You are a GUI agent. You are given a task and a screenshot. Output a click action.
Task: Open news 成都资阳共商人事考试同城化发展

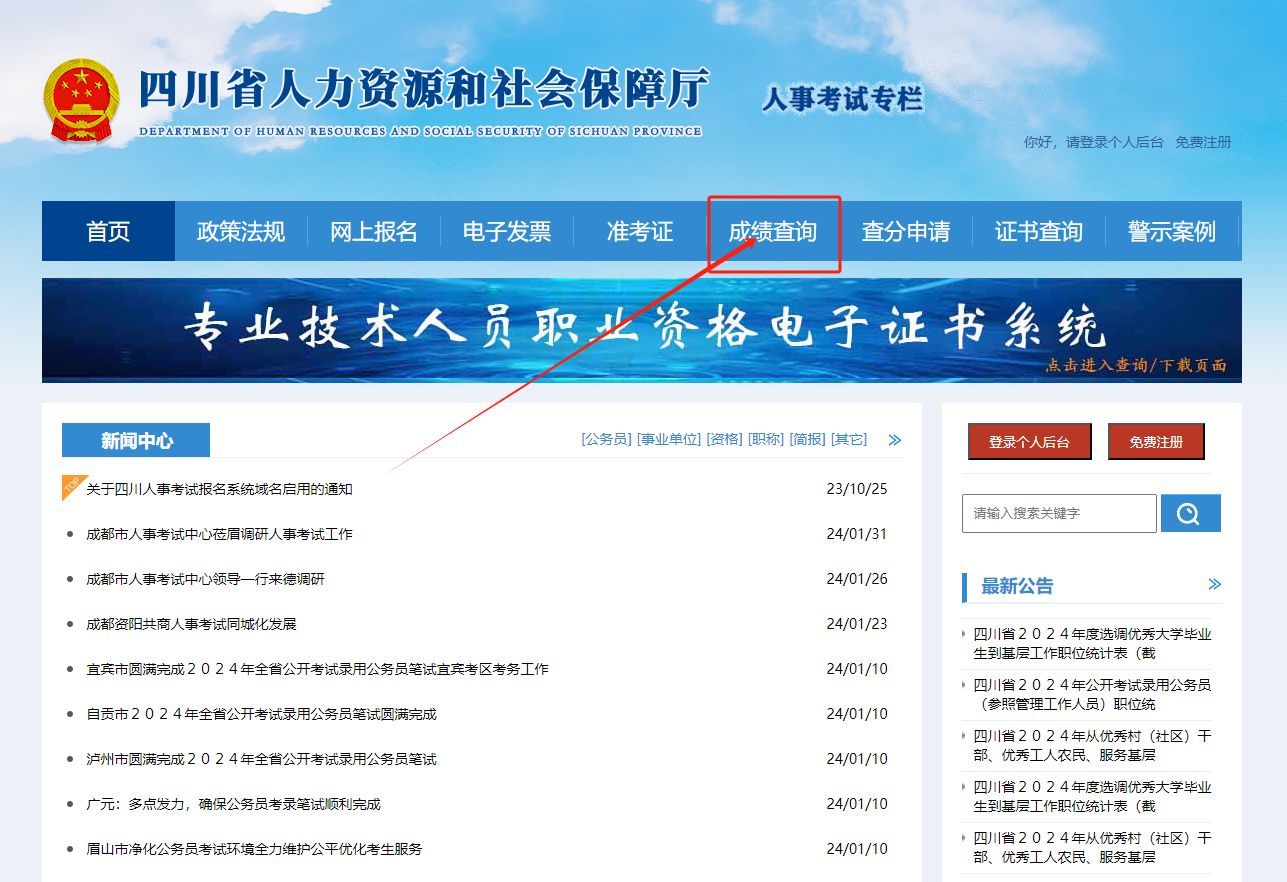(191, 624)
